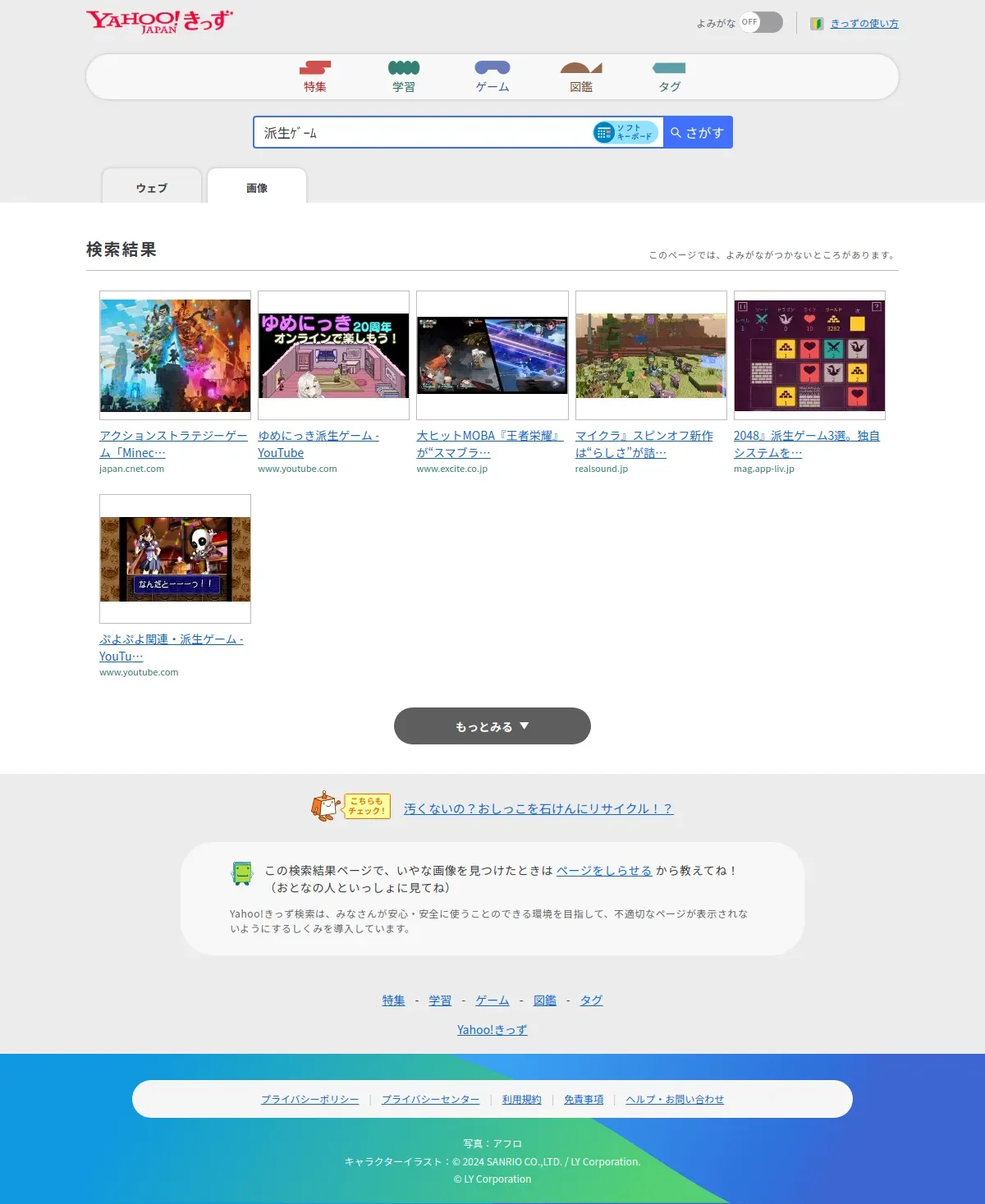Open the 大ヒットMOBA『王者栄耀』 link
The width and height of the screenshot is (985, 1204).
pyautogui.click(x=490, y=444)
